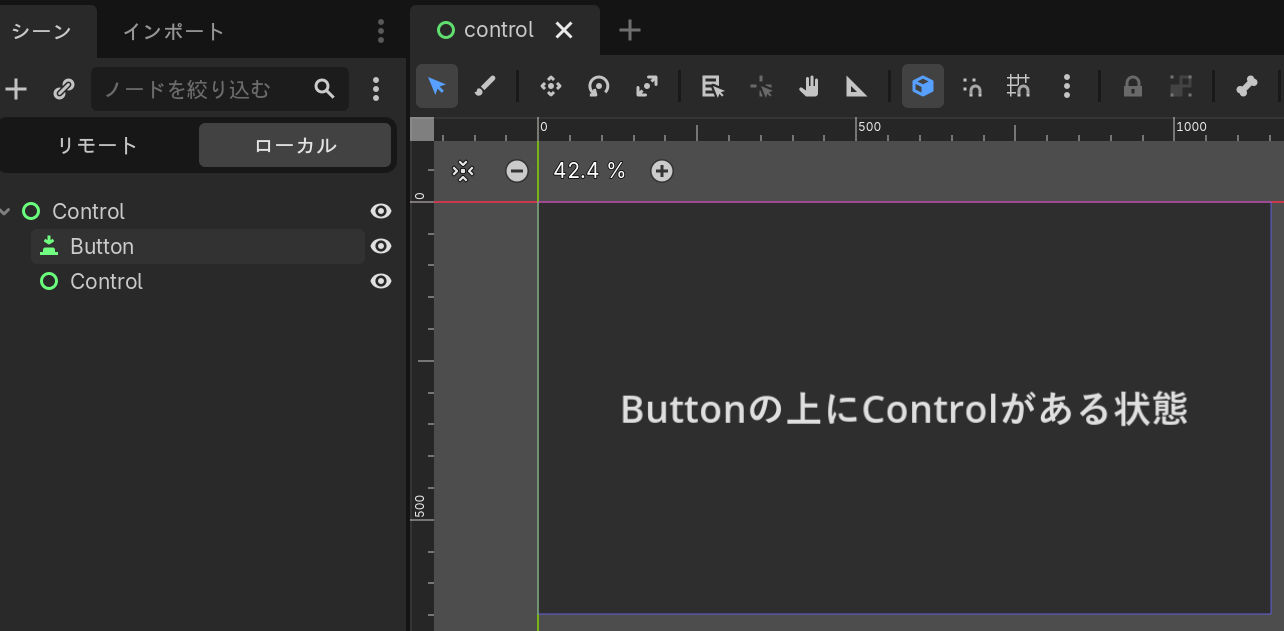1284x631 pixels.
Task: Lock the selected node
Action: pos(1132,86)
